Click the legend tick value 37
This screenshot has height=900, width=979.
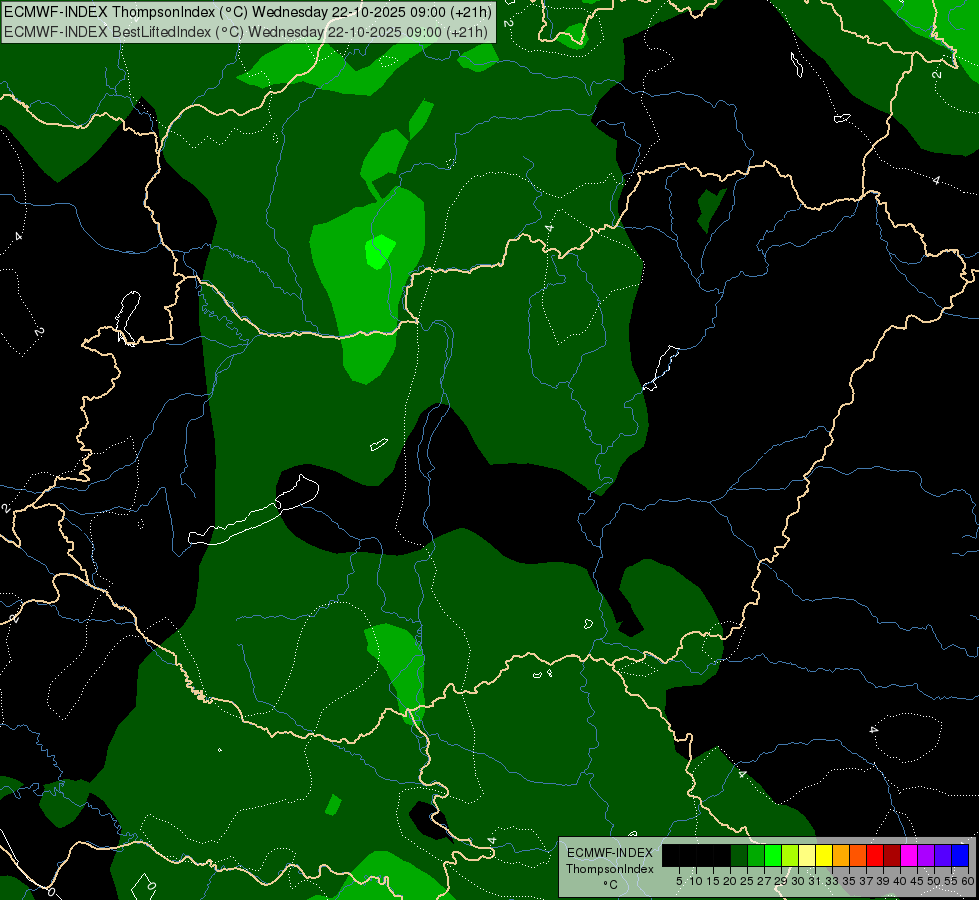pos(866,881)
